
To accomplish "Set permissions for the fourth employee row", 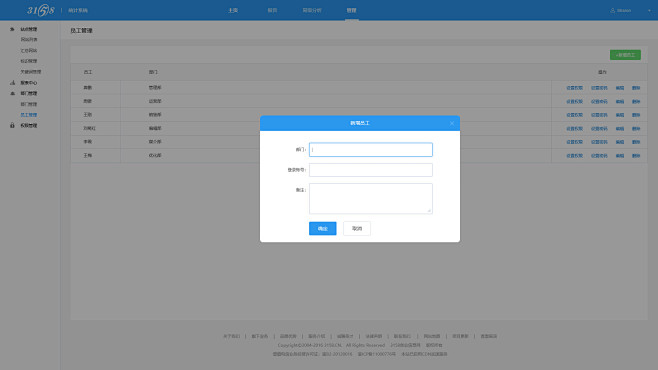I will click(x=574, y=129).
